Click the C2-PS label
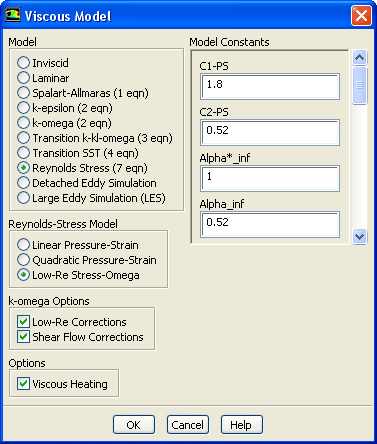377x444 pixels. tap(214, 112)
